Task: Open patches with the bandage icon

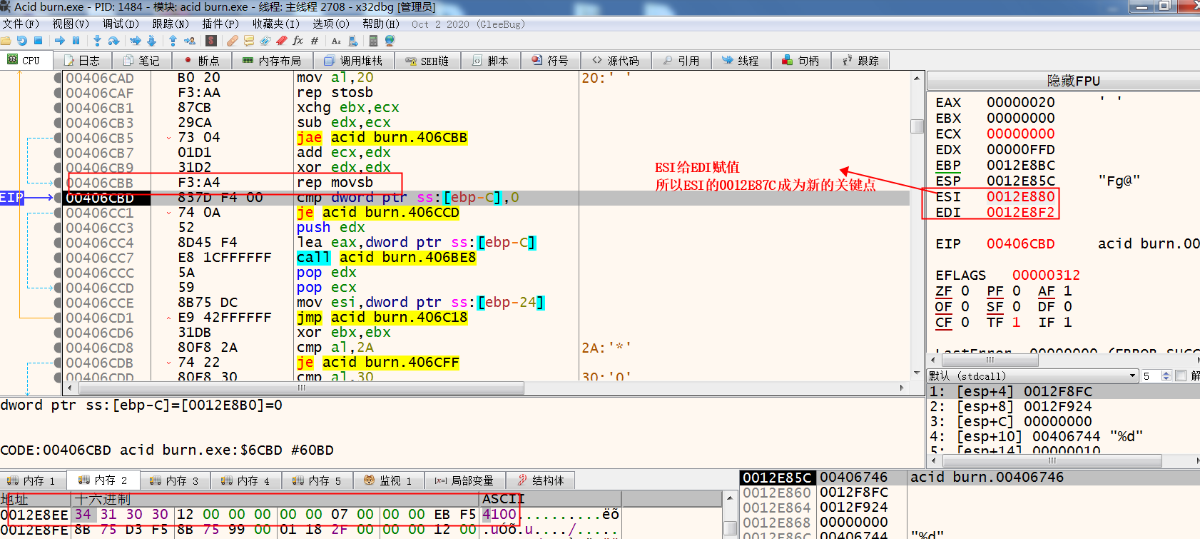Action: [x=232, y=41]
